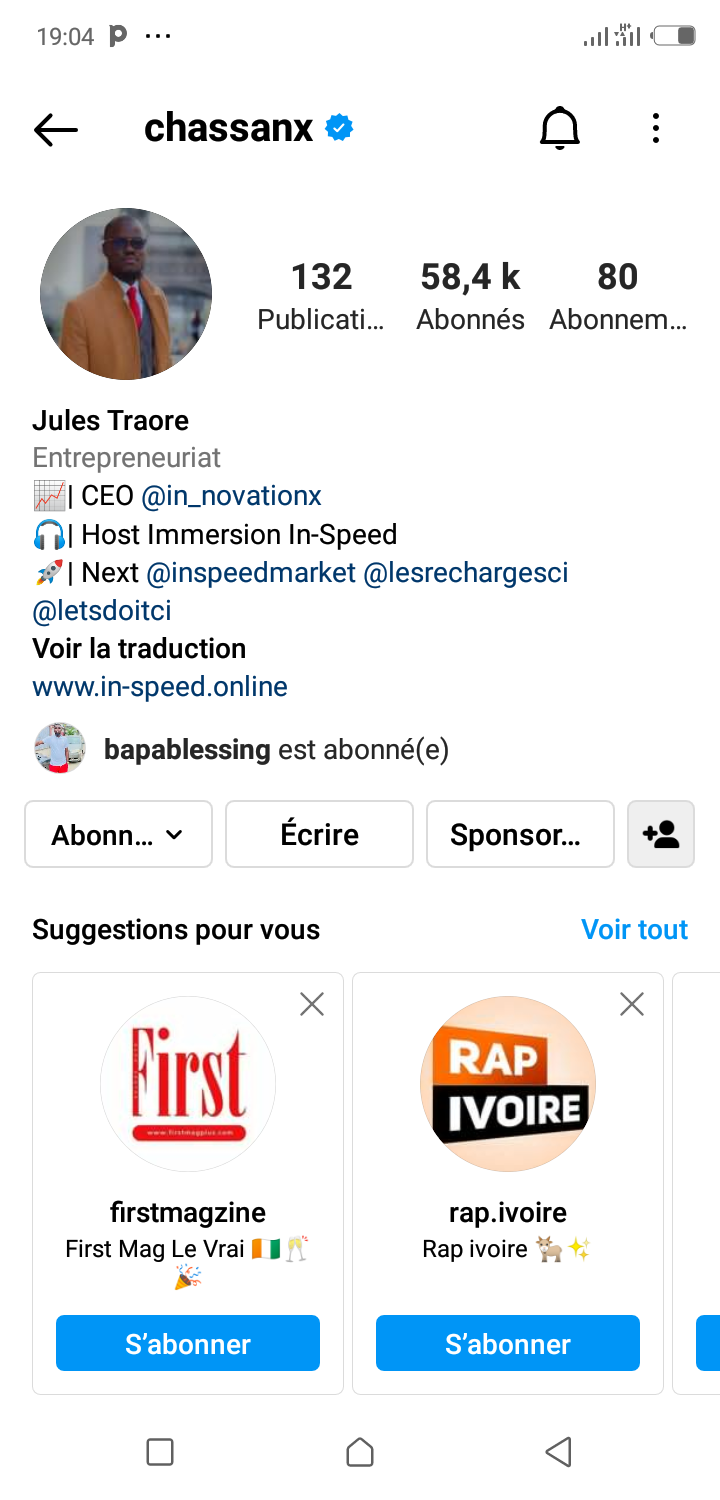Viewport: 720px width, 1500px height.
Task: Follow rap.ivoire with S'abonner button
Action: pos(508,1343)
